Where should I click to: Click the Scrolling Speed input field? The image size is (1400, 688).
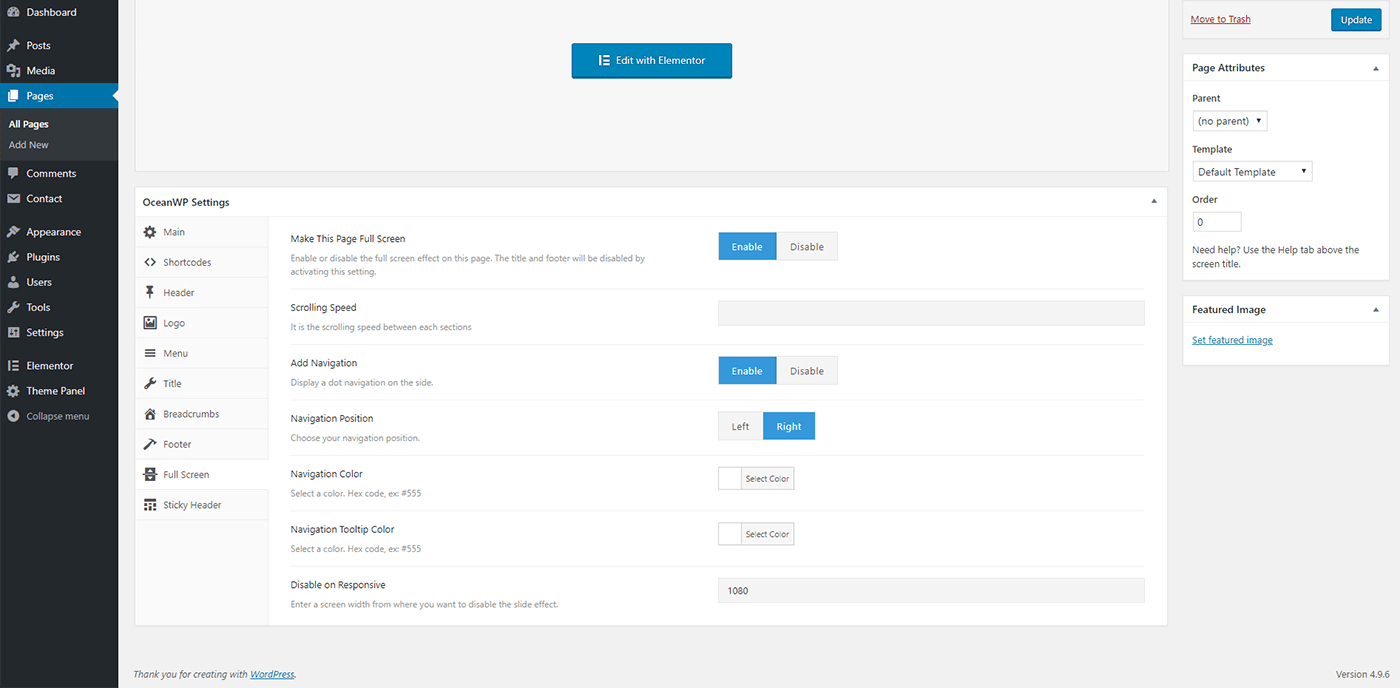tap(931, 313)
